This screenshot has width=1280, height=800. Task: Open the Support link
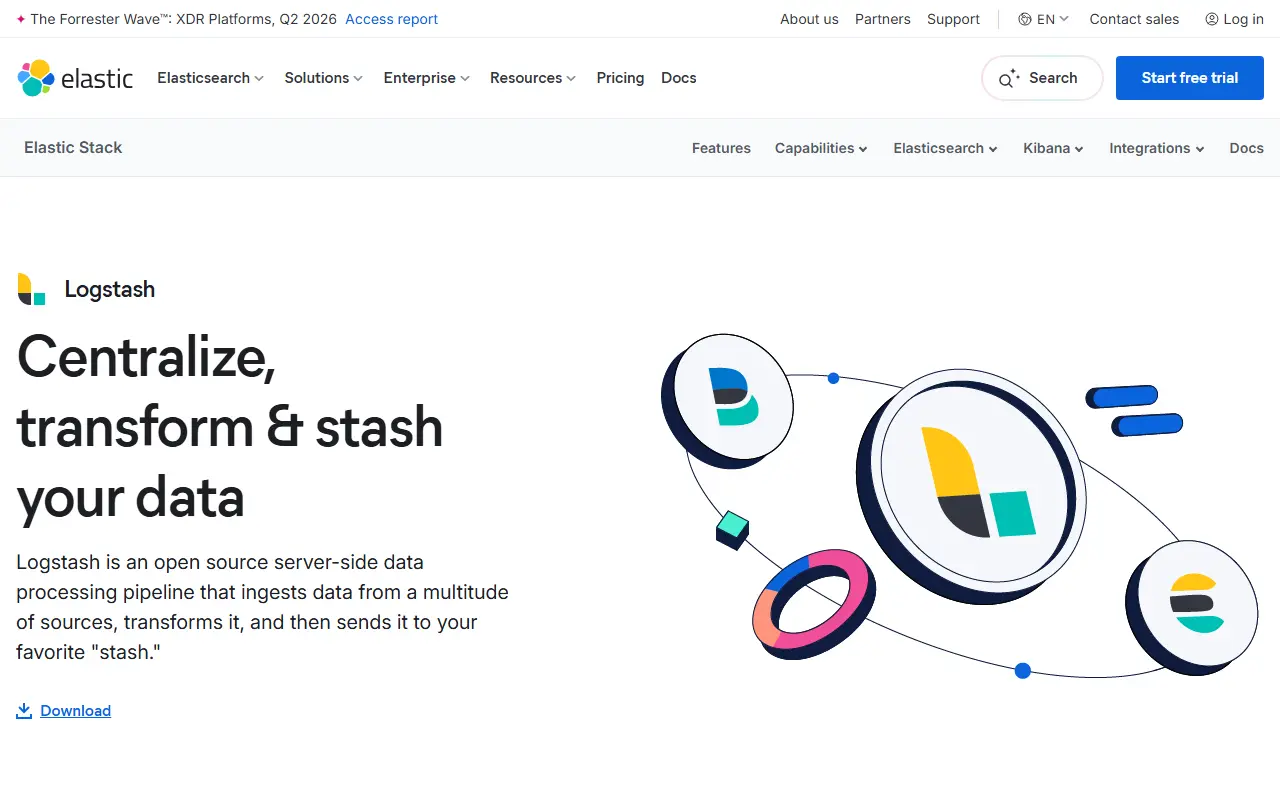953,19
